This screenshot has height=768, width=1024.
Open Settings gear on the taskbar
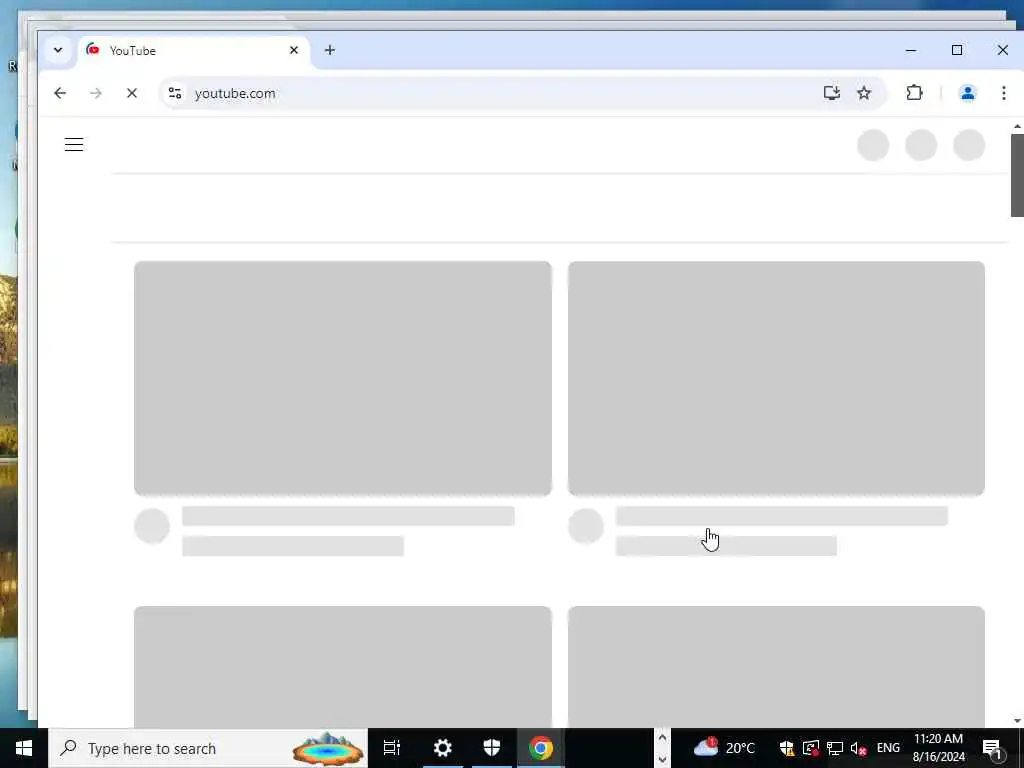tap(443, 748)
